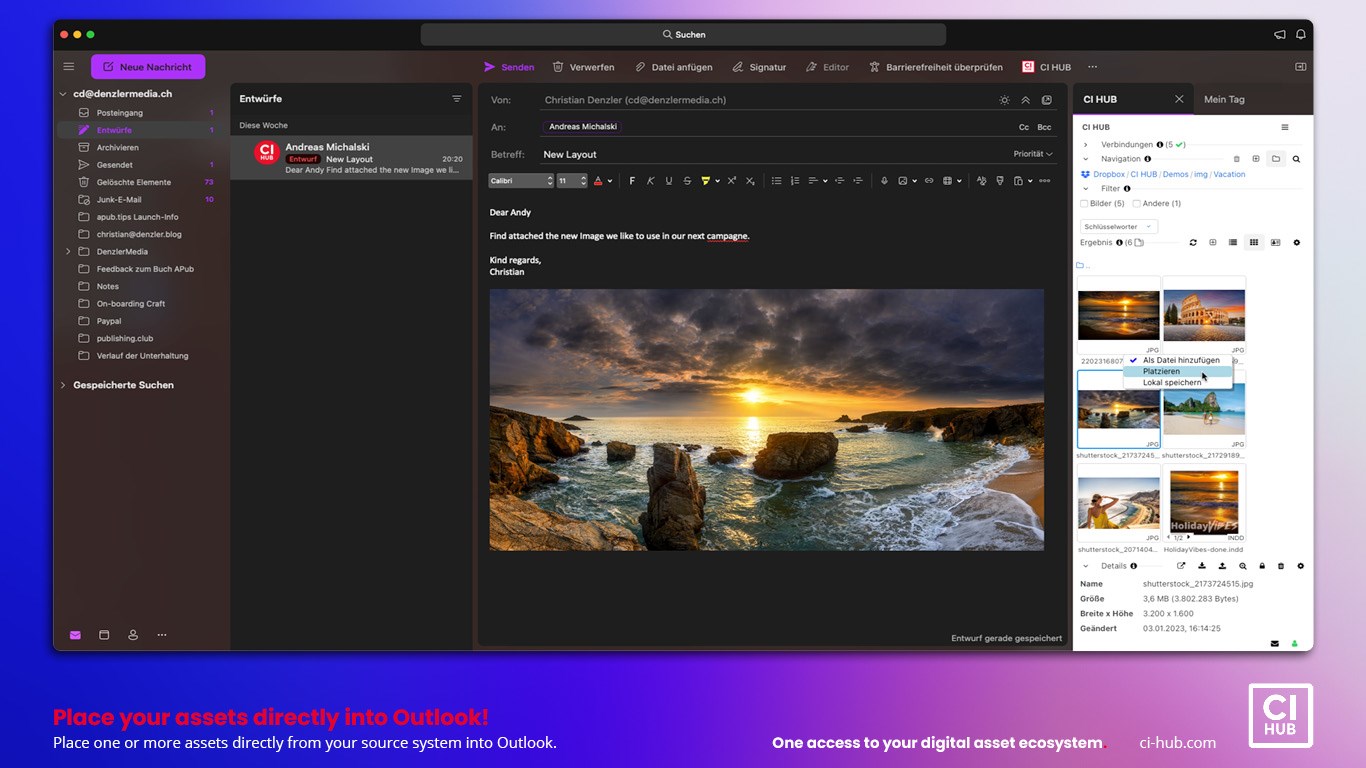Apply strikethrough formatting
This screenshot has height=768, width=1366.
pyautogui.click(x=687, y=181)
